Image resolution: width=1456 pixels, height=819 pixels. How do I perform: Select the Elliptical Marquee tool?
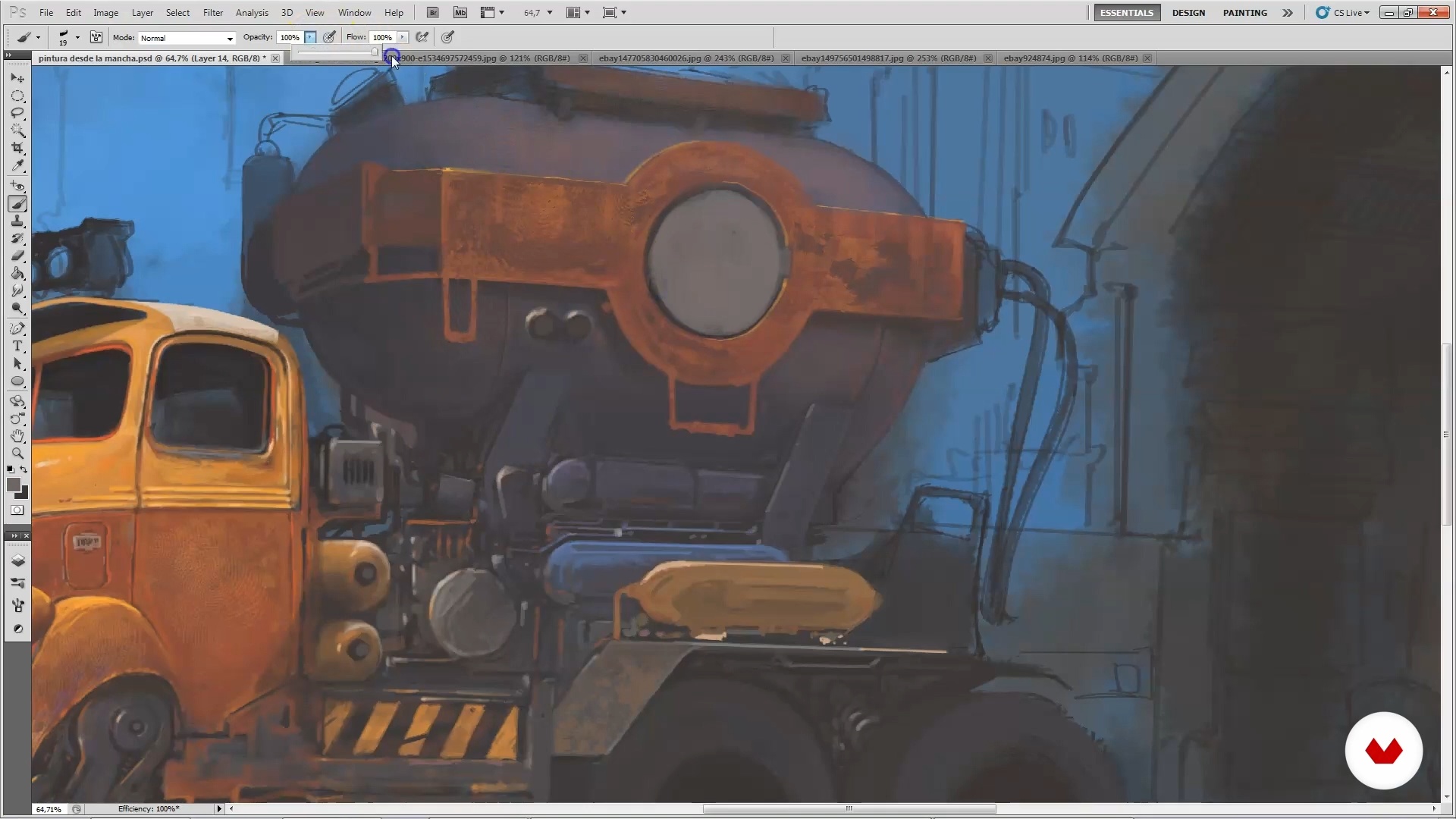(x=17, y=96)
